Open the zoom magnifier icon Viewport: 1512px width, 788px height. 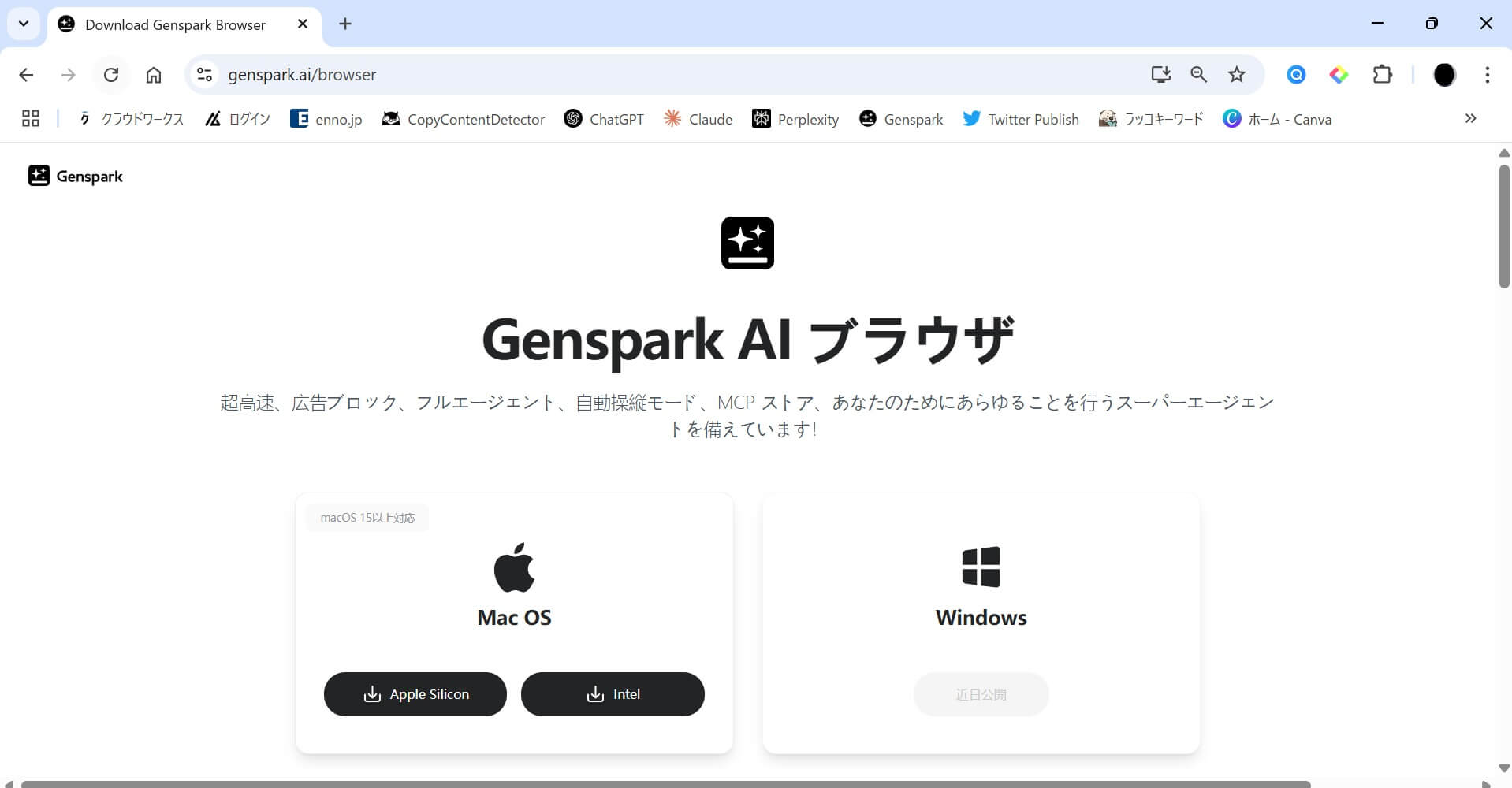[x=1198, y=75]
